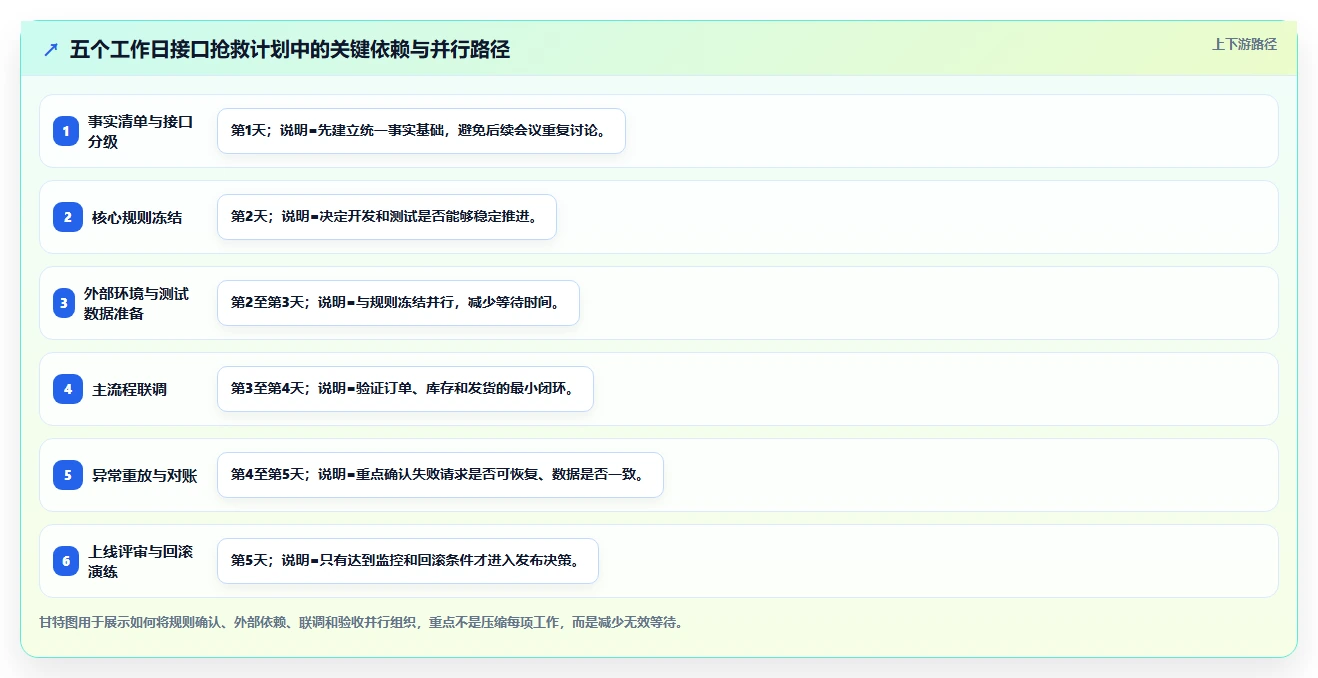This screenshot has height=678, width=1318.
Task: Click the 第4至第5天 description box
Action: click(x=440, y=475)
